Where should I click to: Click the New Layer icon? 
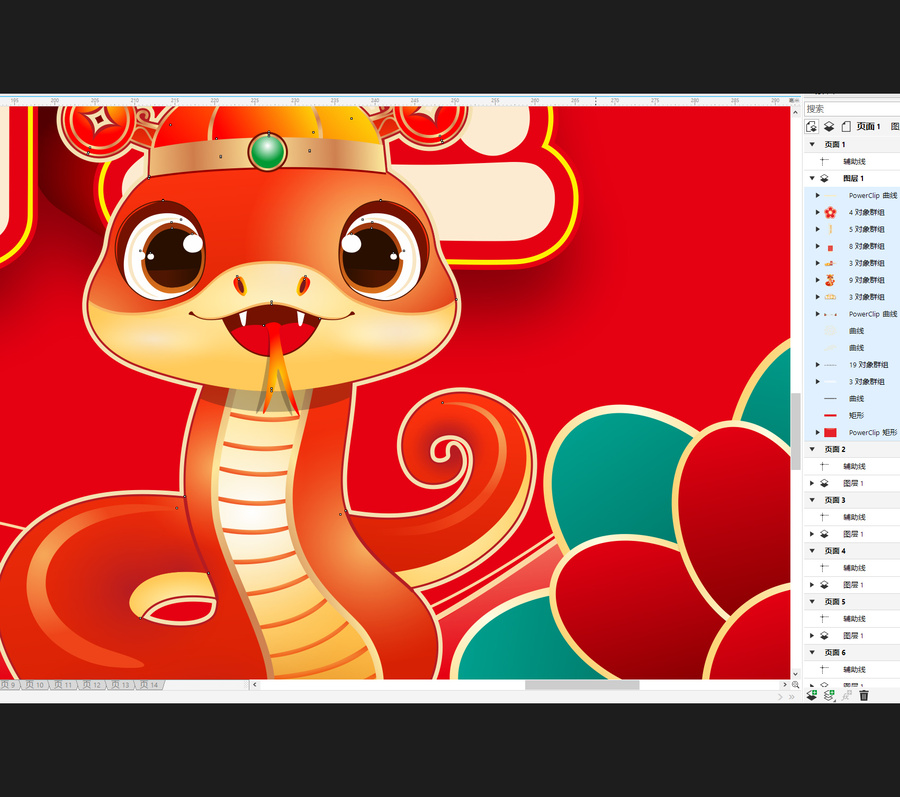(x=812, y=695)
